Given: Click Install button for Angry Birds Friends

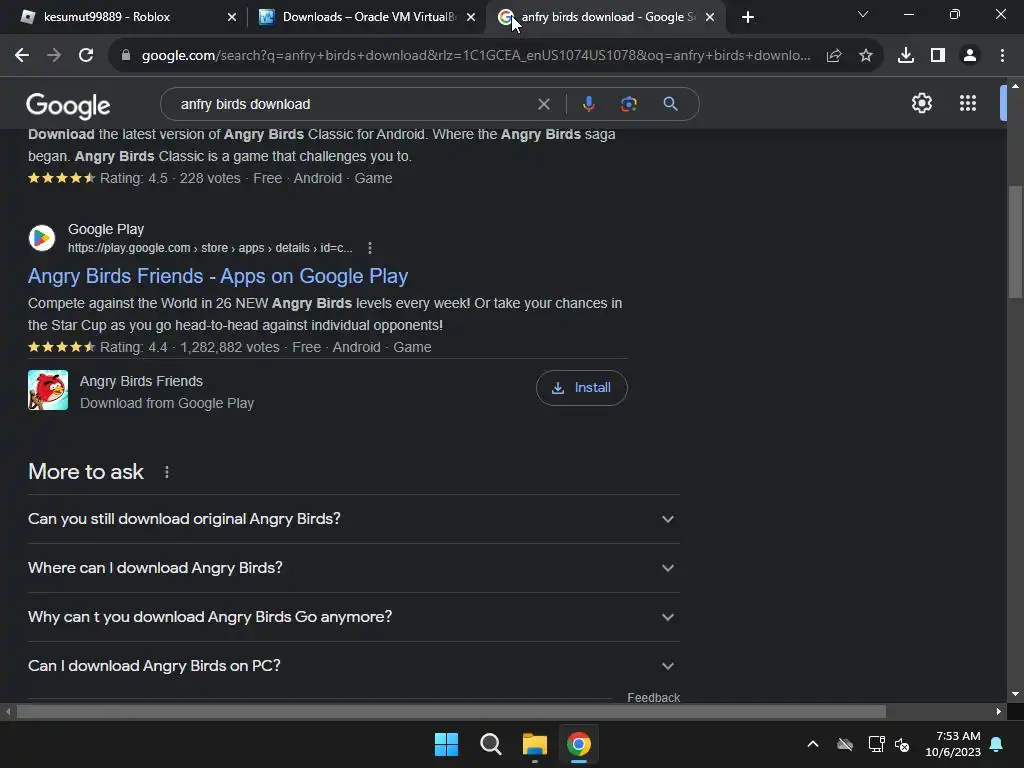Looking at the screenshot, I should [581, 388].
